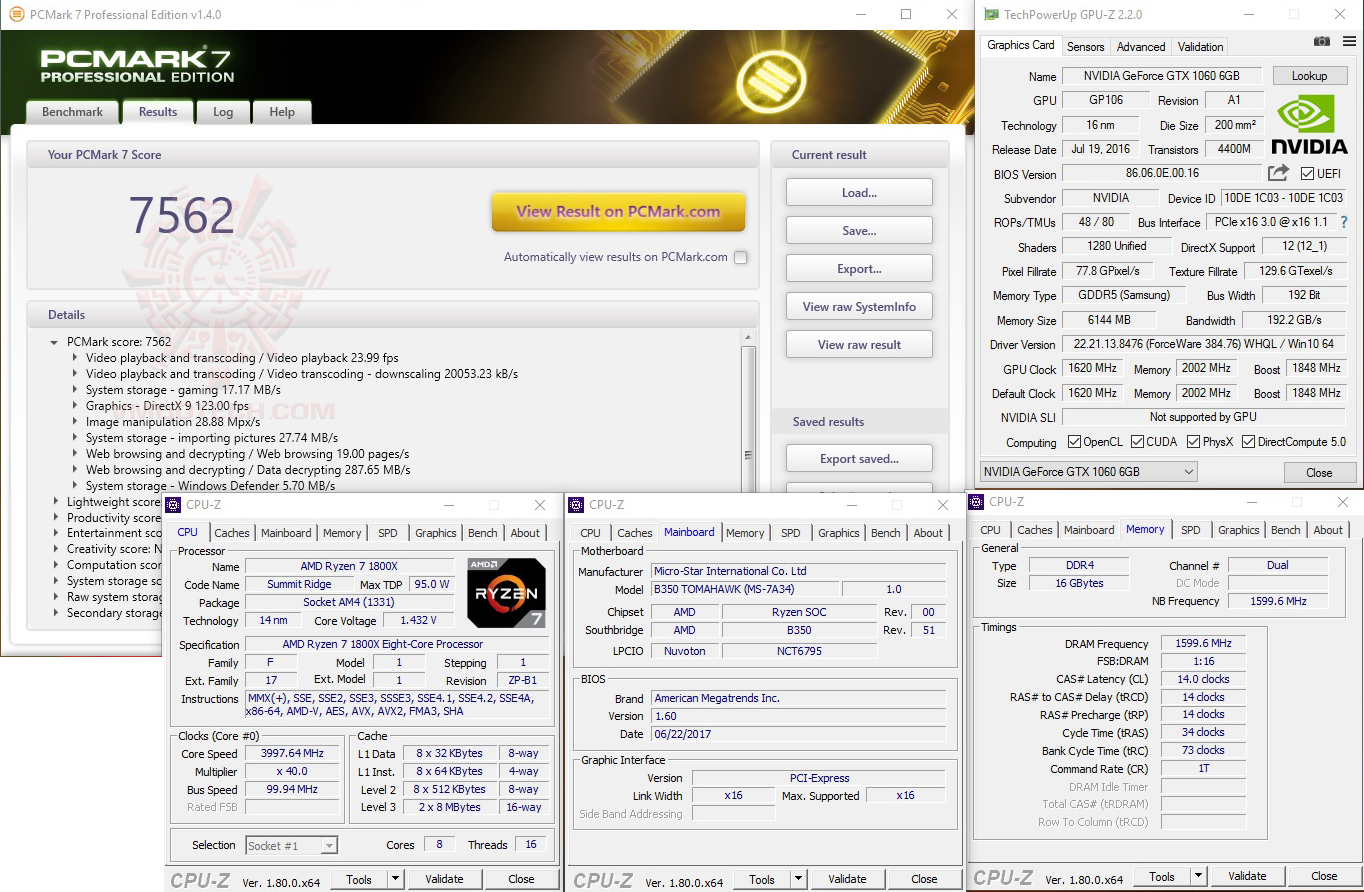Click the Lookup button in GPU-Z

click(x=1309, y=76)
